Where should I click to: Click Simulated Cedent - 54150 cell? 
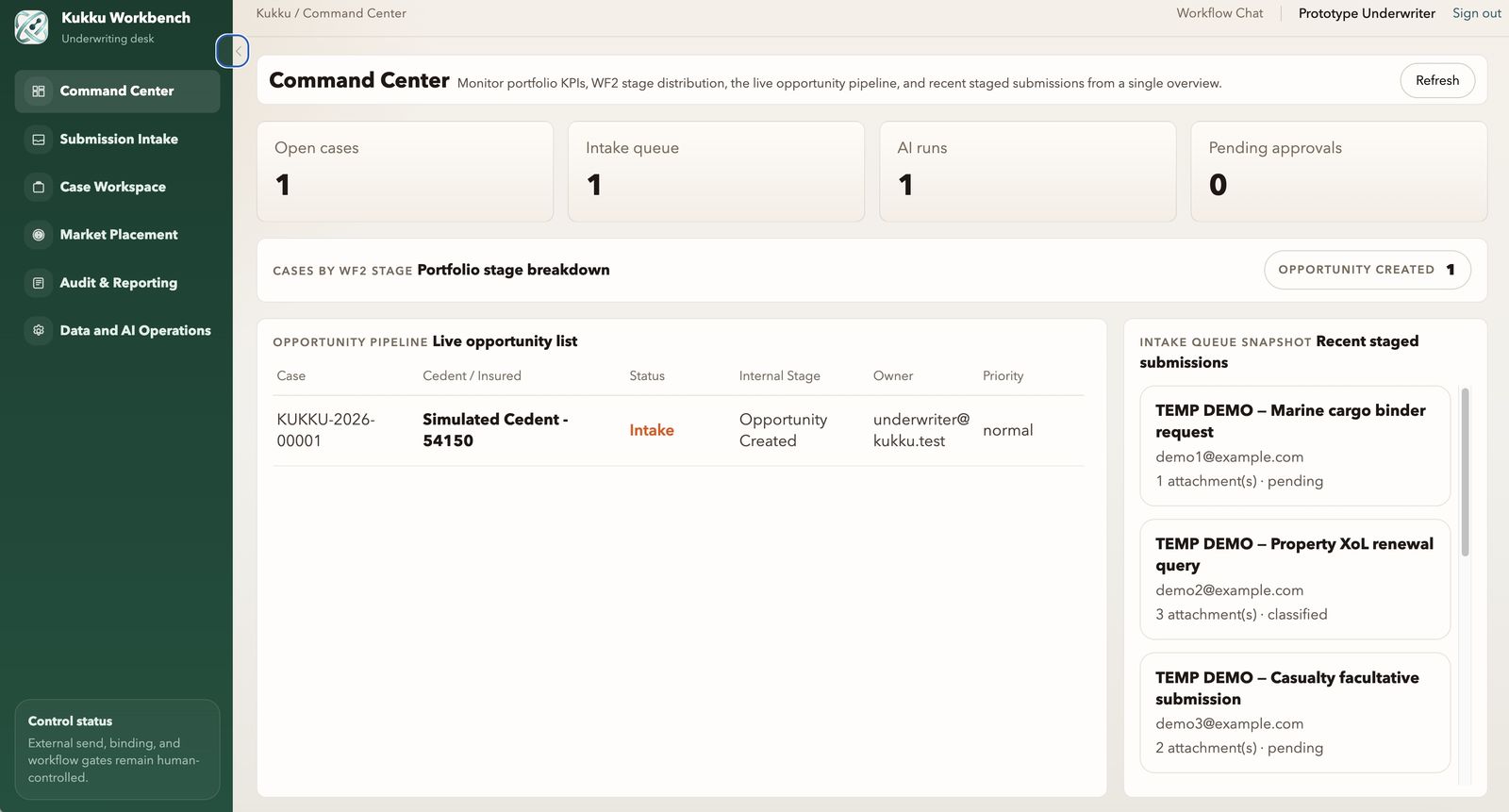tap(495, 430)
